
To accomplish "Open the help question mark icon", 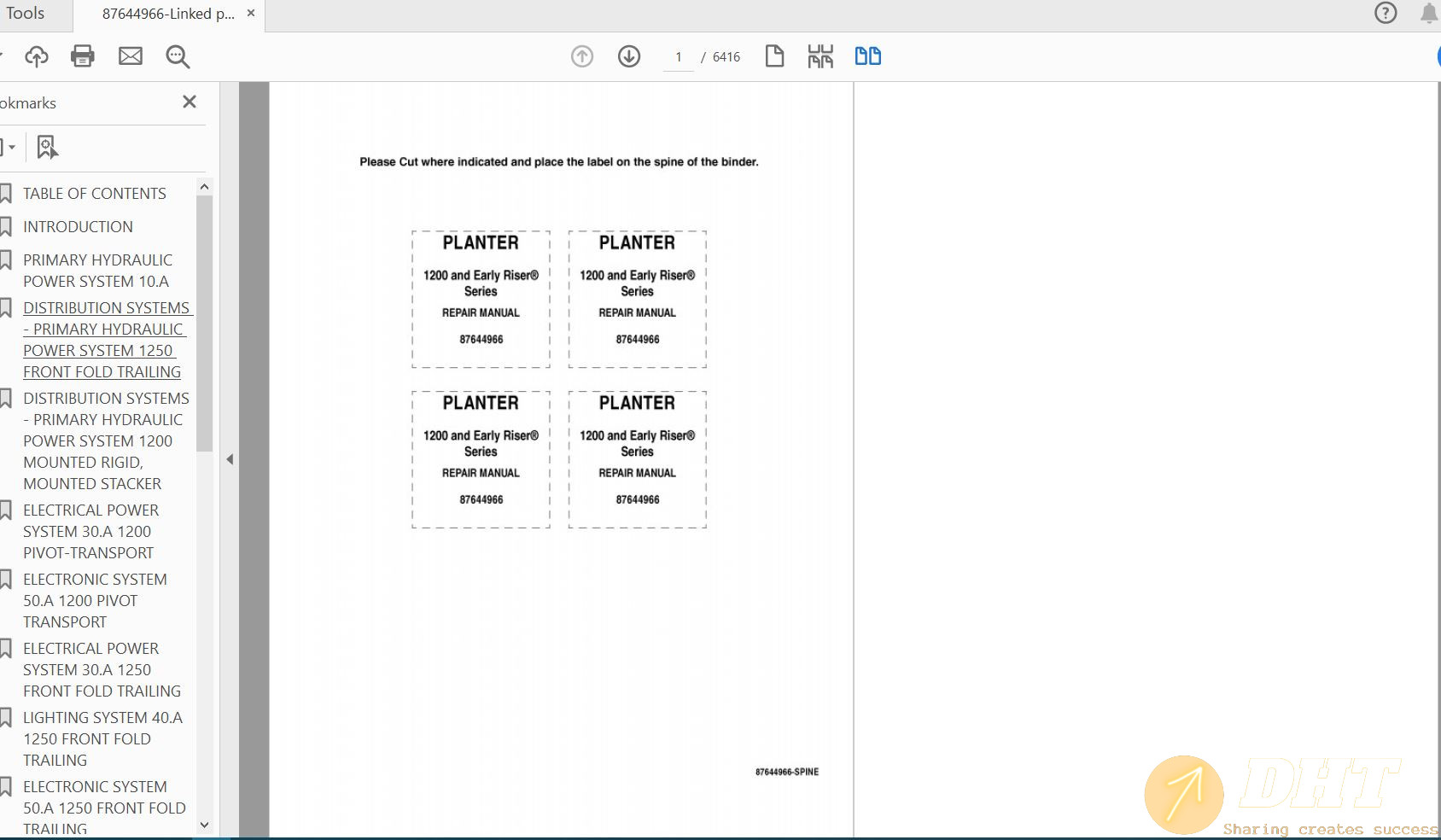I will point(1386,13).
